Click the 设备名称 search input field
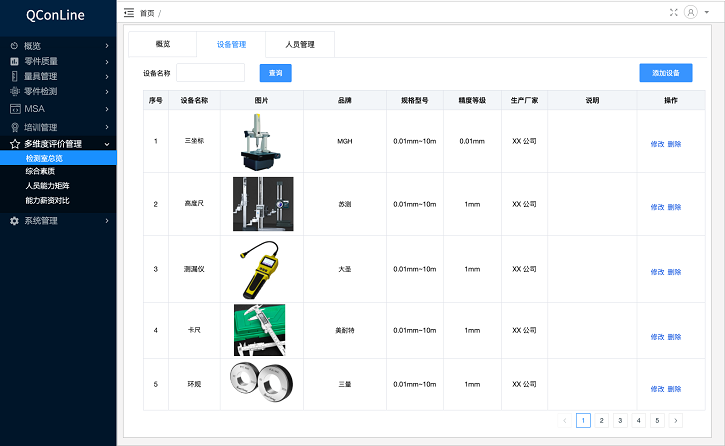The image size is (725, 446). 210,73
